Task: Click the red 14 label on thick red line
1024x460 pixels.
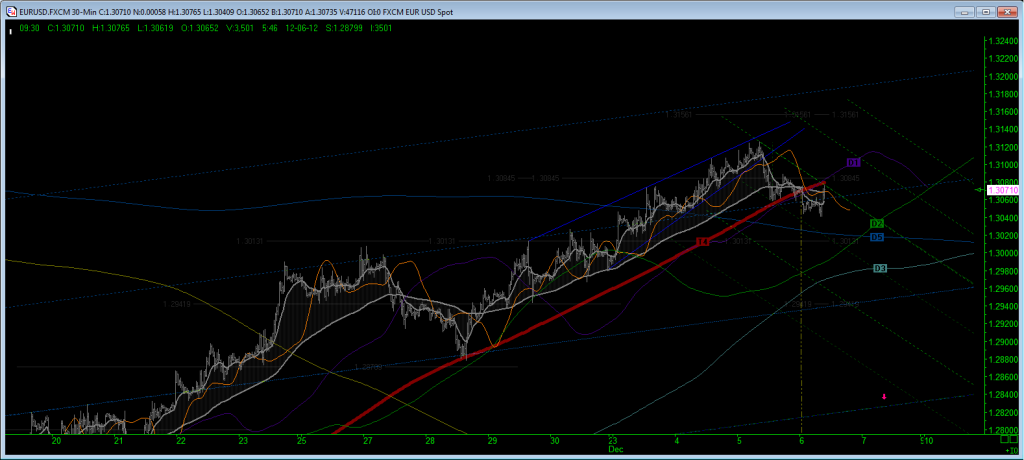Action: 703,241
